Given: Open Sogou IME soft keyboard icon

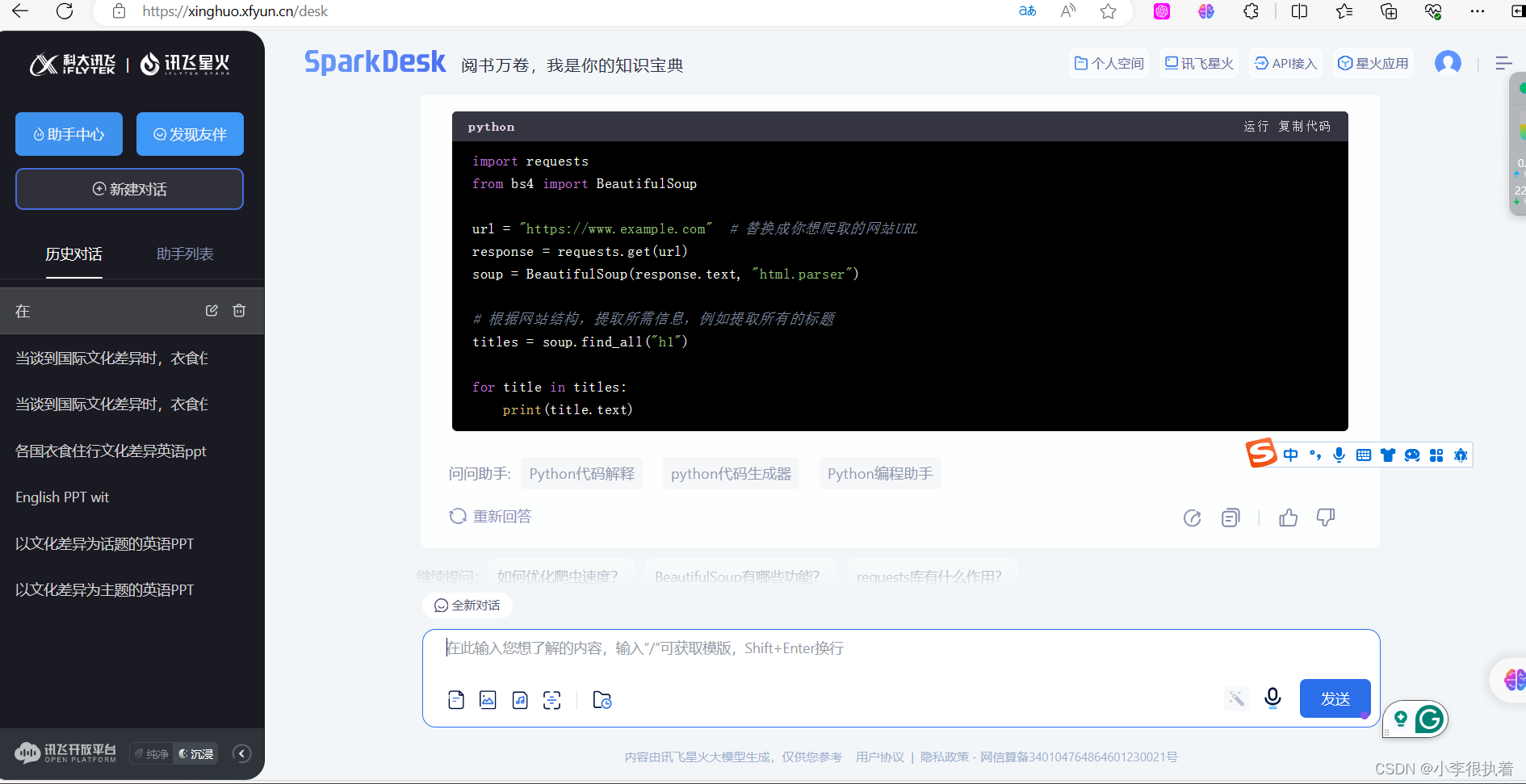Looking at the screenshot, I should [x=1364, y=455].
